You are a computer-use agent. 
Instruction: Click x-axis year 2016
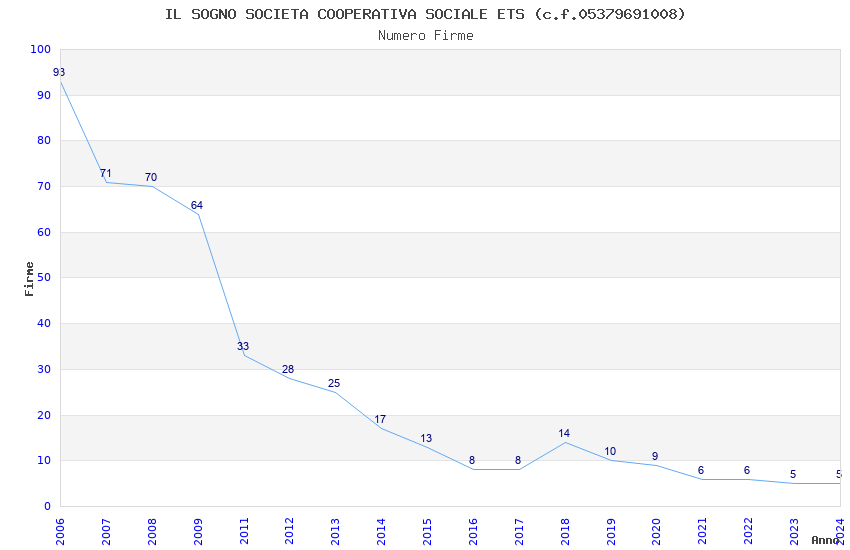click(473, 531)
